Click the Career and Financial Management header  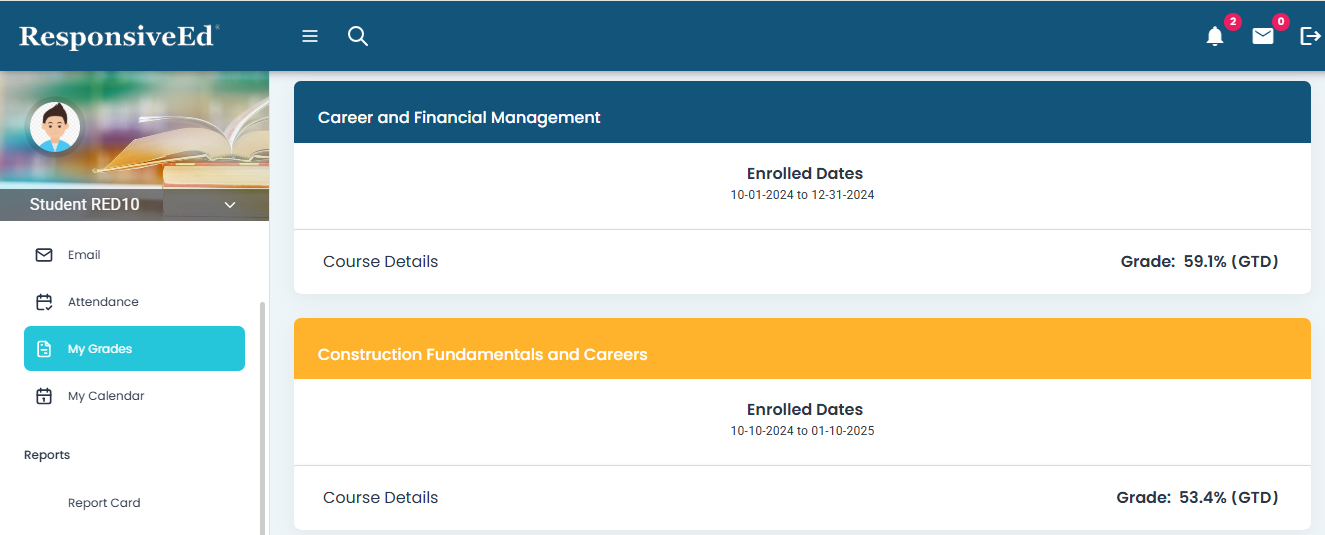click(x=459, y=118)
